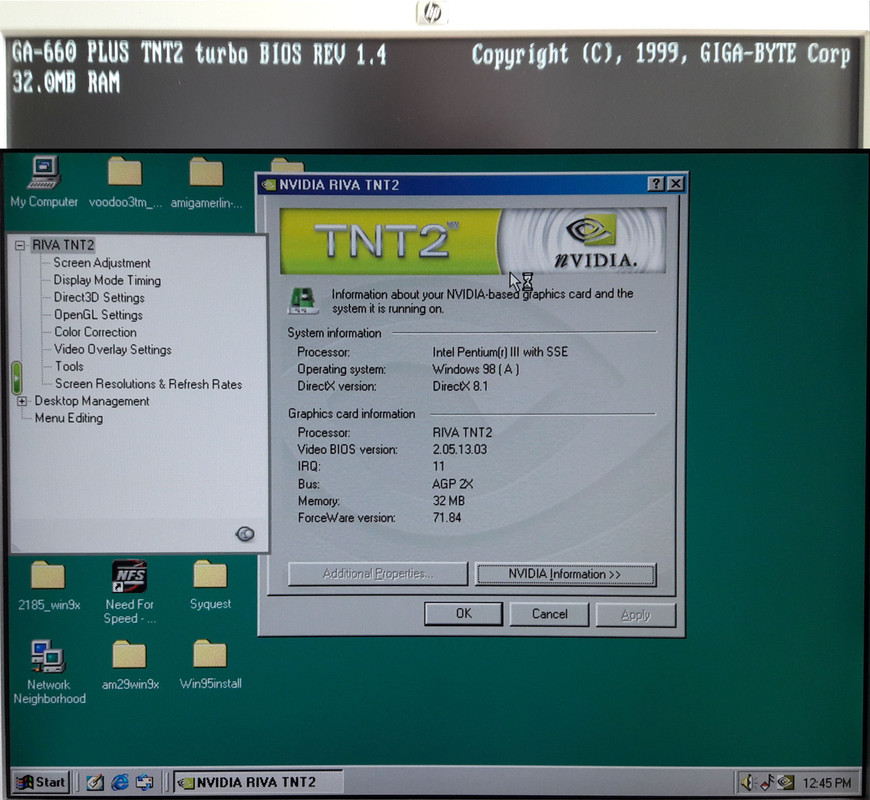Viewport: 870px width, 800px height.
Task: Select Menu Editing in the tree
Action: tap(69, 418)
